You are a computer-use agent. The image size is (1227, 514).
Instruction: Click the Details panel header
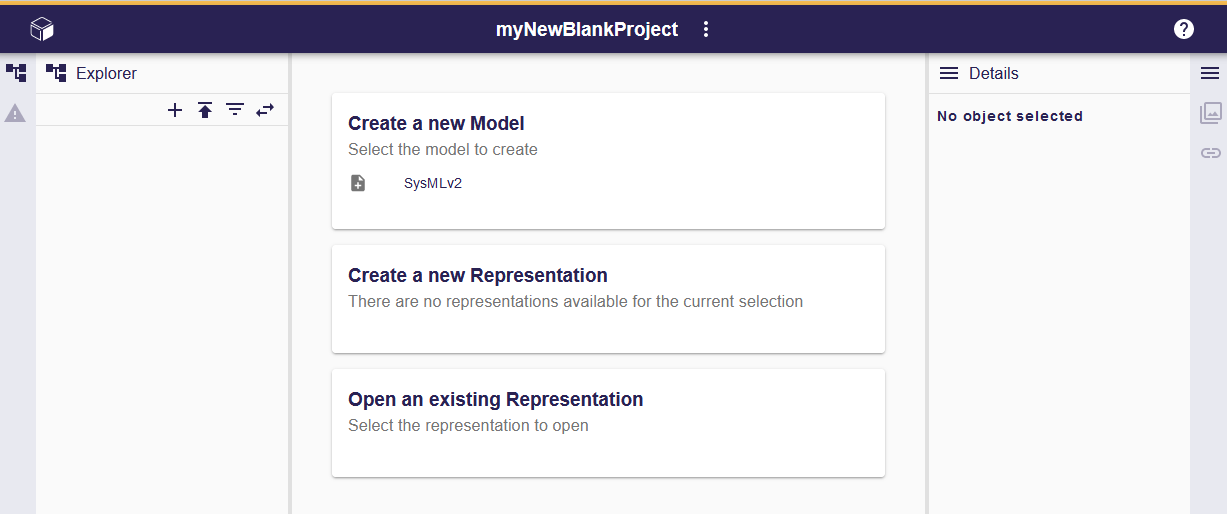click(993, 73)
